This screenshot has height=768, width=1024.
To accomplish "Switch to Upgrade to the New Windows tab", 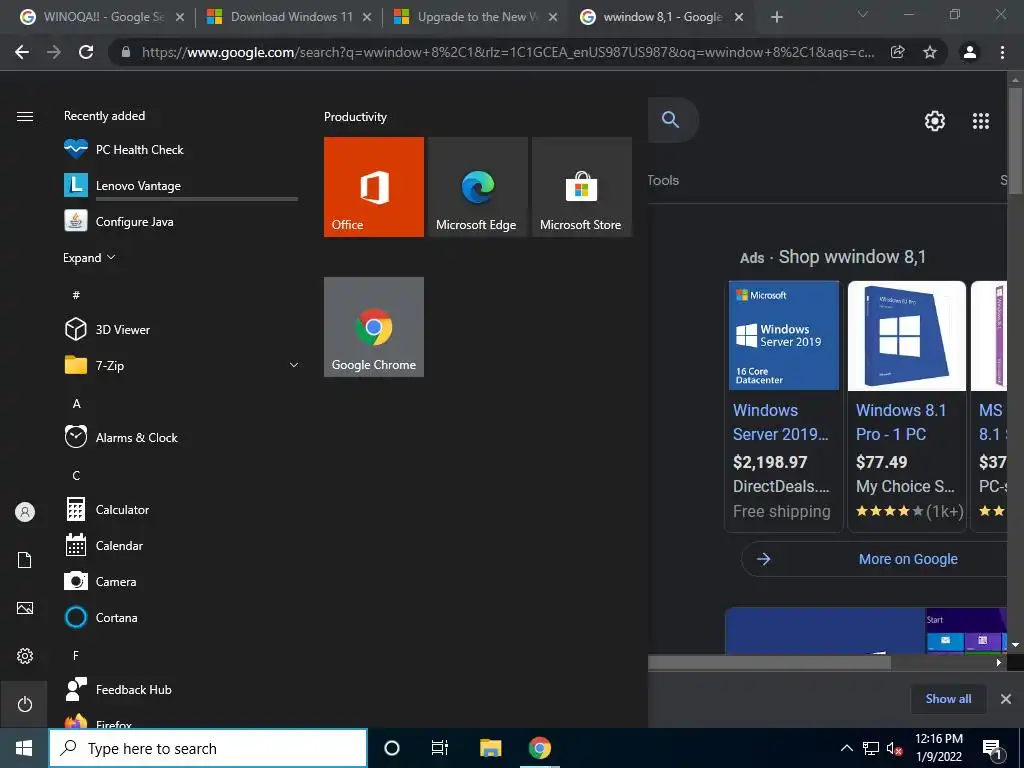I will [x=477, y=17].
